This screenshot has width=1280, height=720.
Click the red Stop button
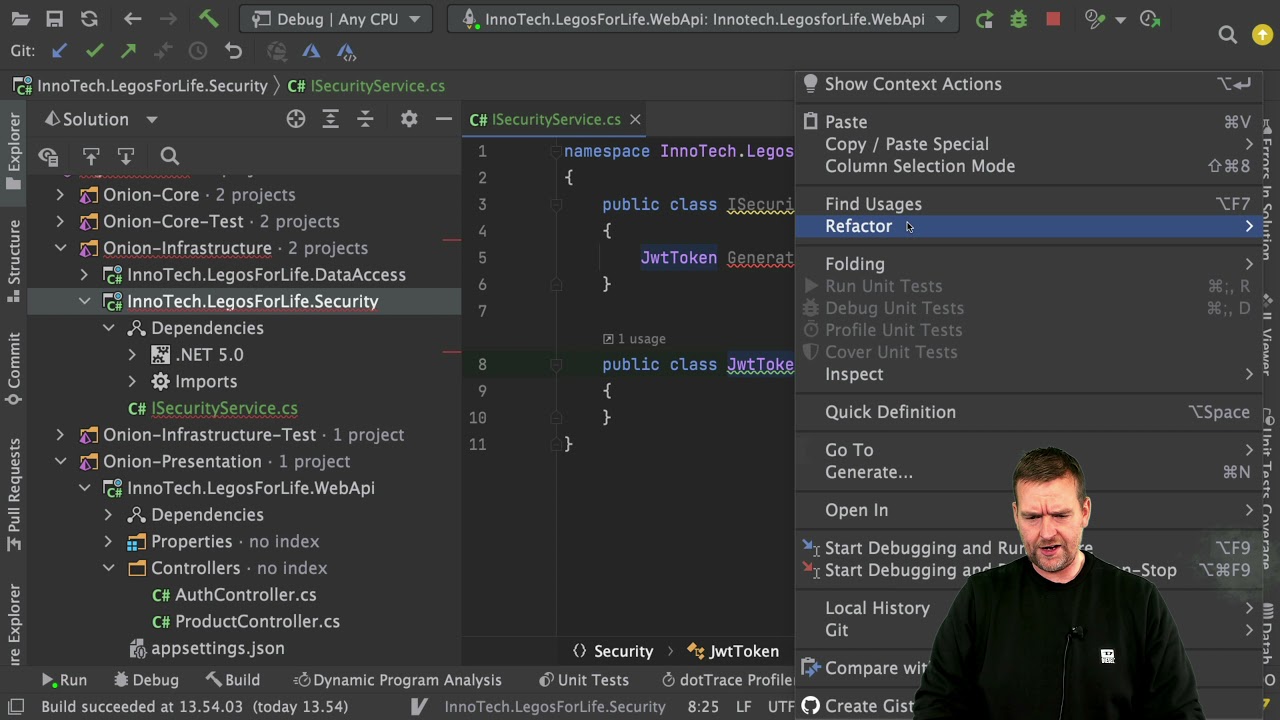[1053, 19]
